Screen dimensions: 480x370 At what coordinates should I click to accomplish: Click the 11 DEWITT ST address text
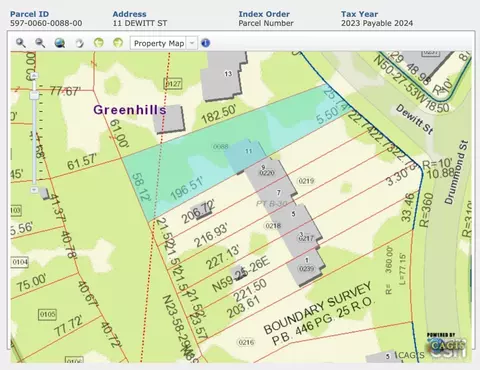[140, 23]
